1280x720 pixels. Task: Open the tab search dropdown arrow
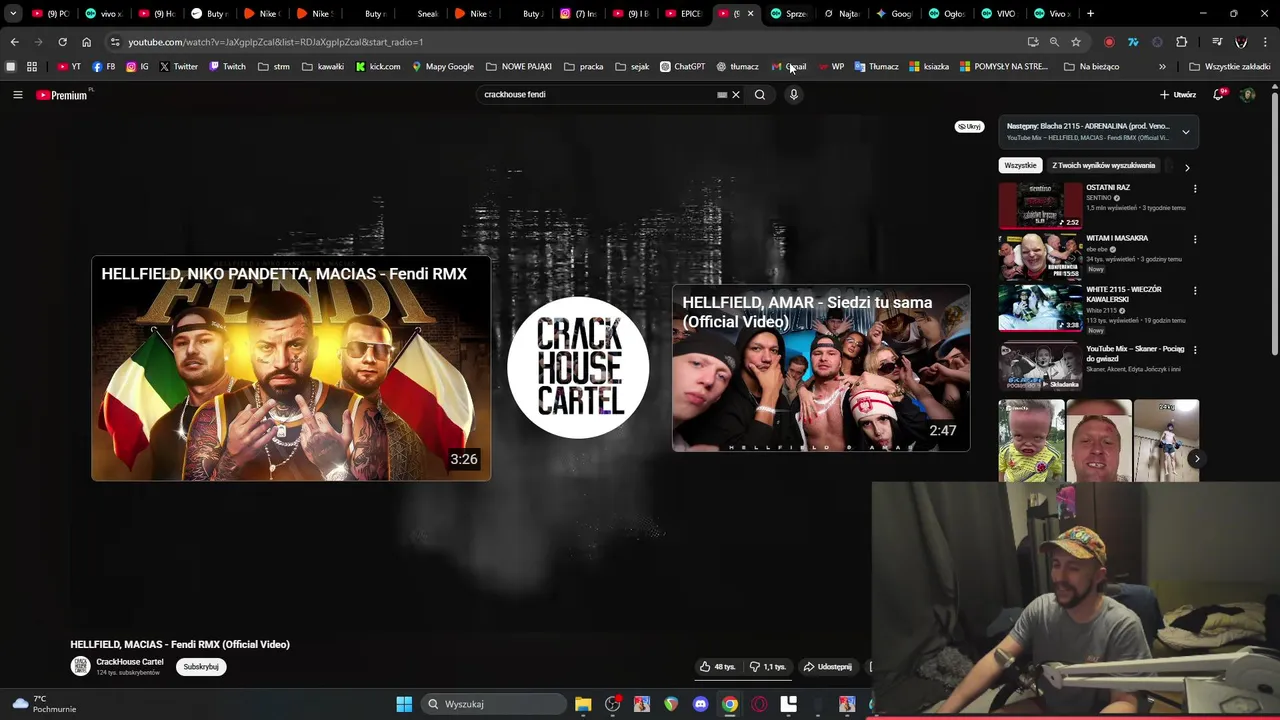click(x=13, y=14)
